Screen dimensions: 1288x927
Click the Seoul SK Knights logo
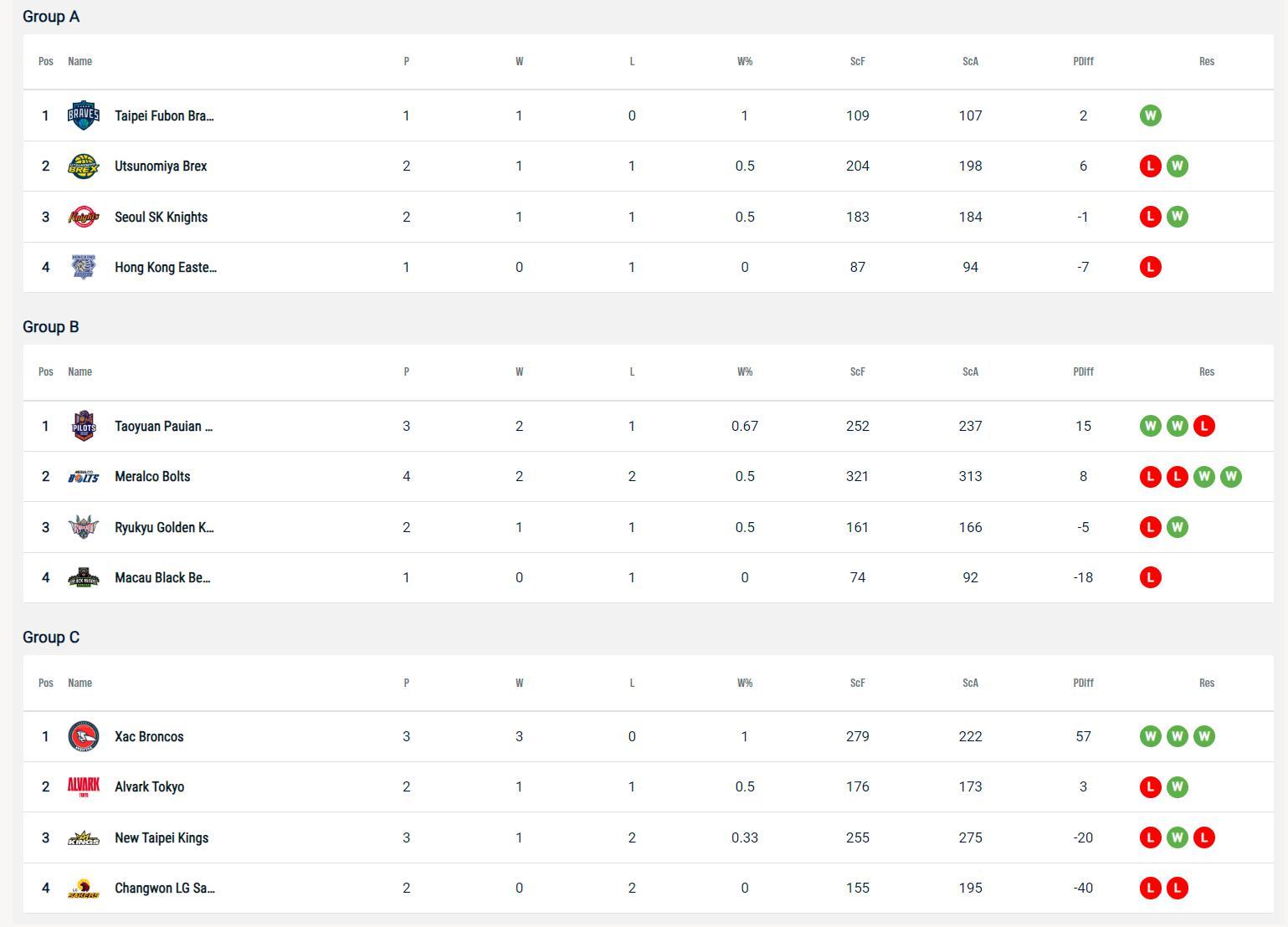(83, 217)
